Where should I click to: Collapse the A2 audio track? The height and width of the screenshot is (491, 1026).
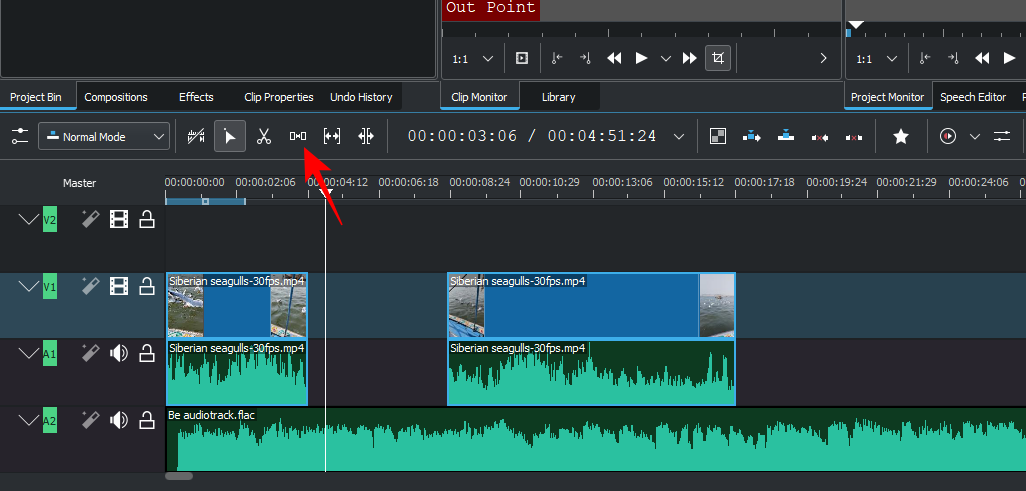coord(28,421)
